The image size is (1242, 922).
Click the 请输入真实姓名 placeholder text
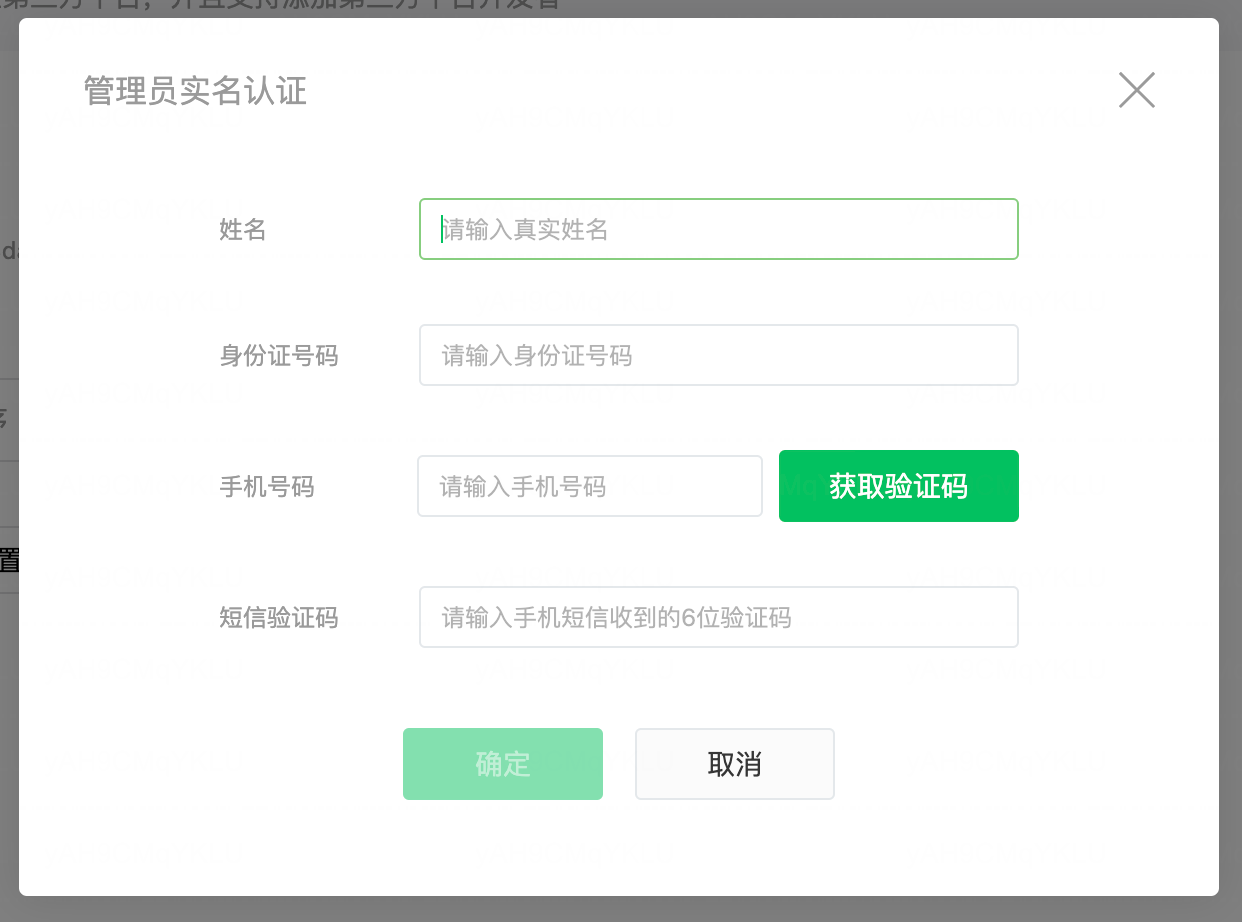pyautogui.click(x=526, y=230)
